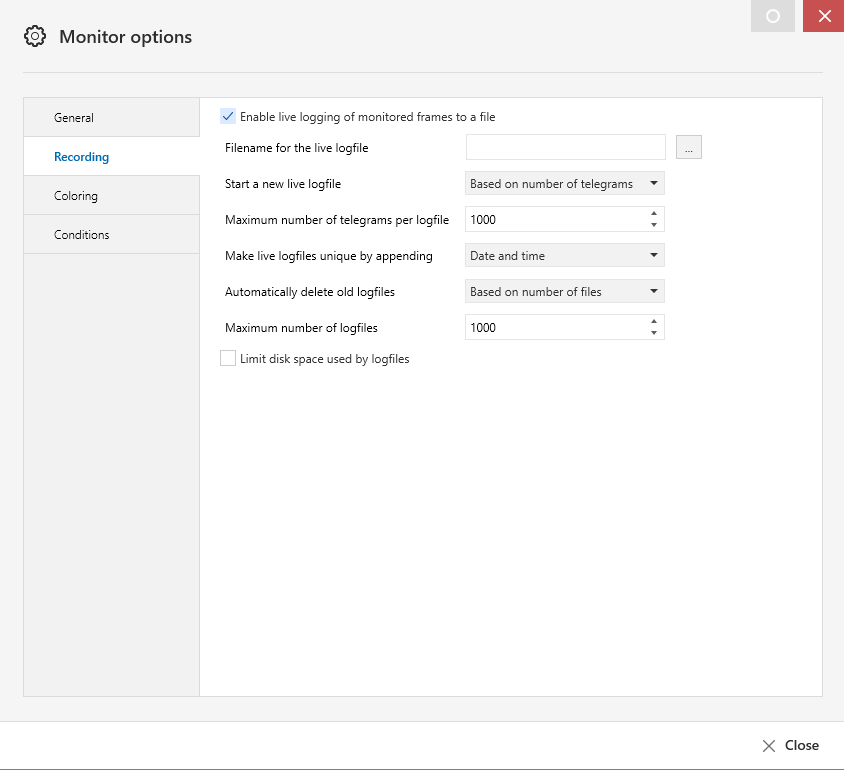
Task: Enable Limit disk space used by logfiles
Action: pyautogui.click(x=228, y=358)
